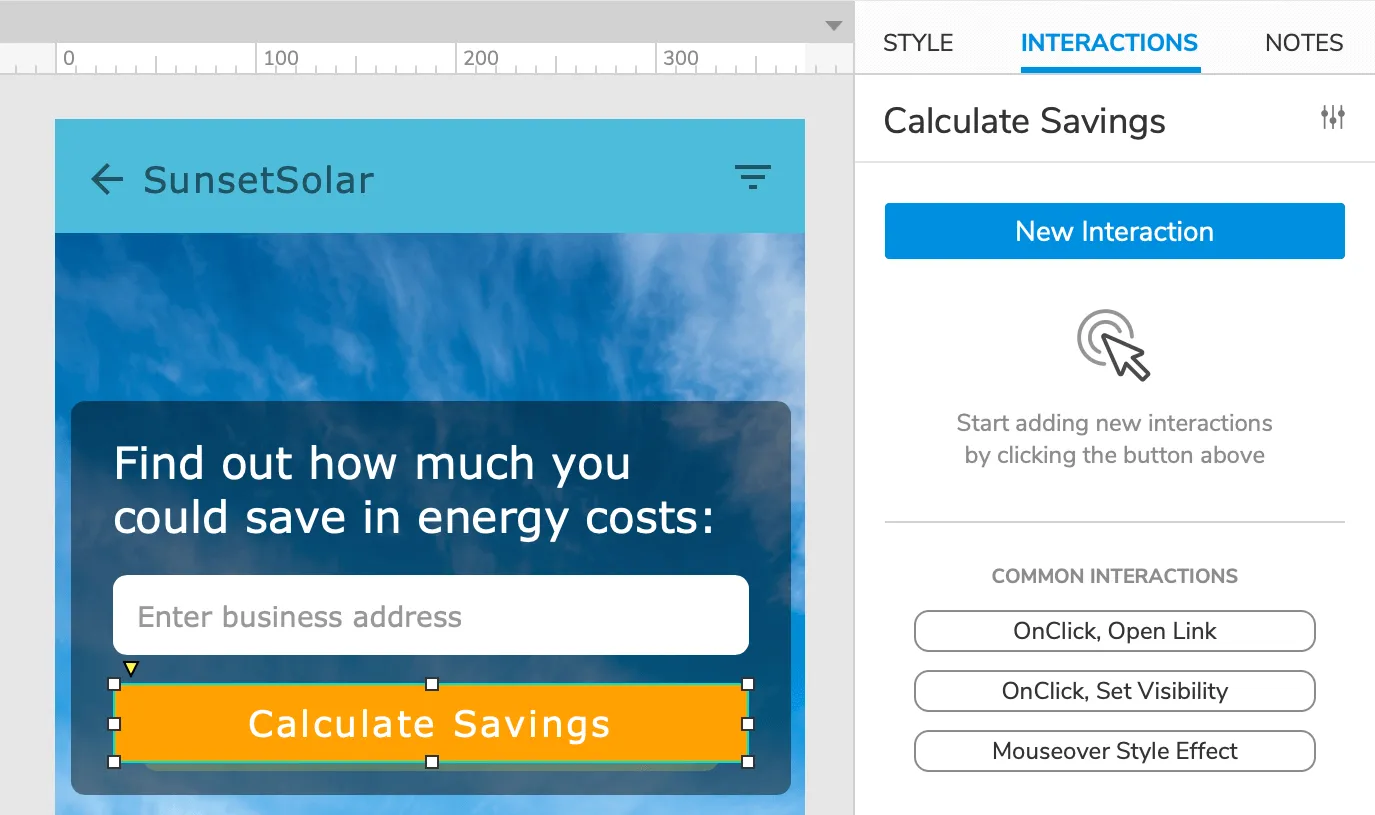Screen dimensions: 1375x815
Task: Click the Enter business address field
Action: pos(430,616)
